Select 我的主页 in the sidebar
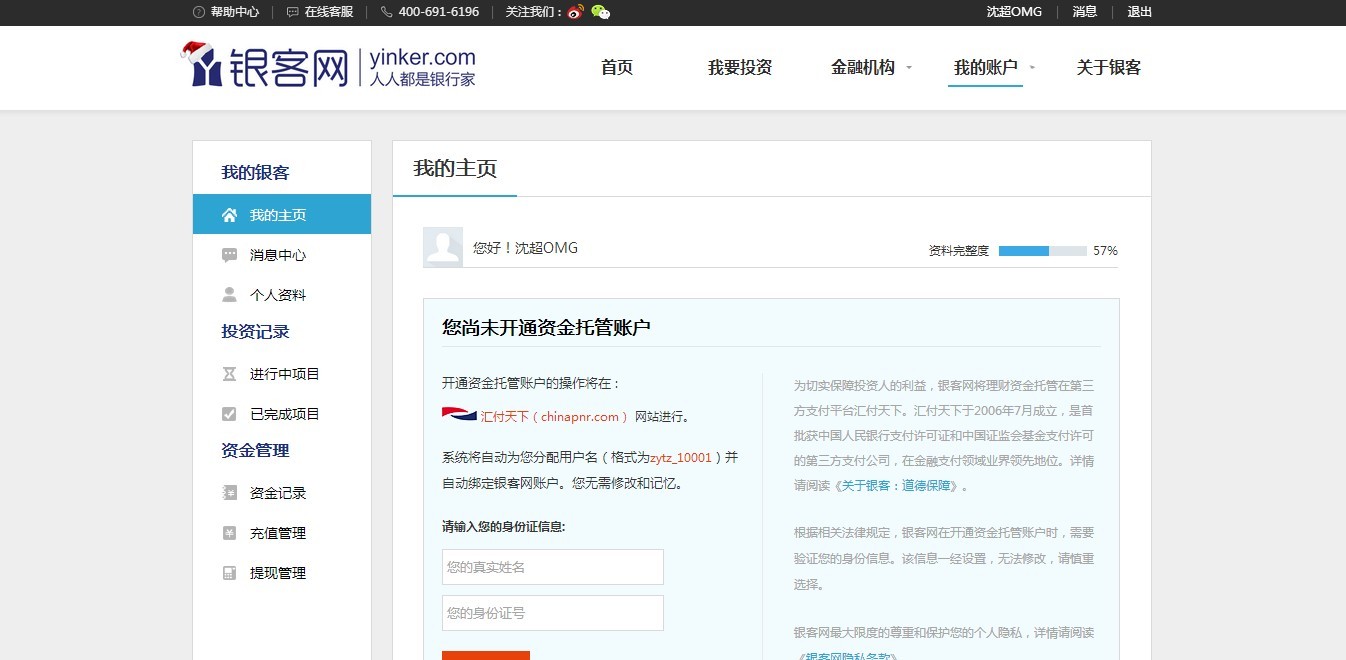Screen dimensions: 1346x660 pos(282,214)
